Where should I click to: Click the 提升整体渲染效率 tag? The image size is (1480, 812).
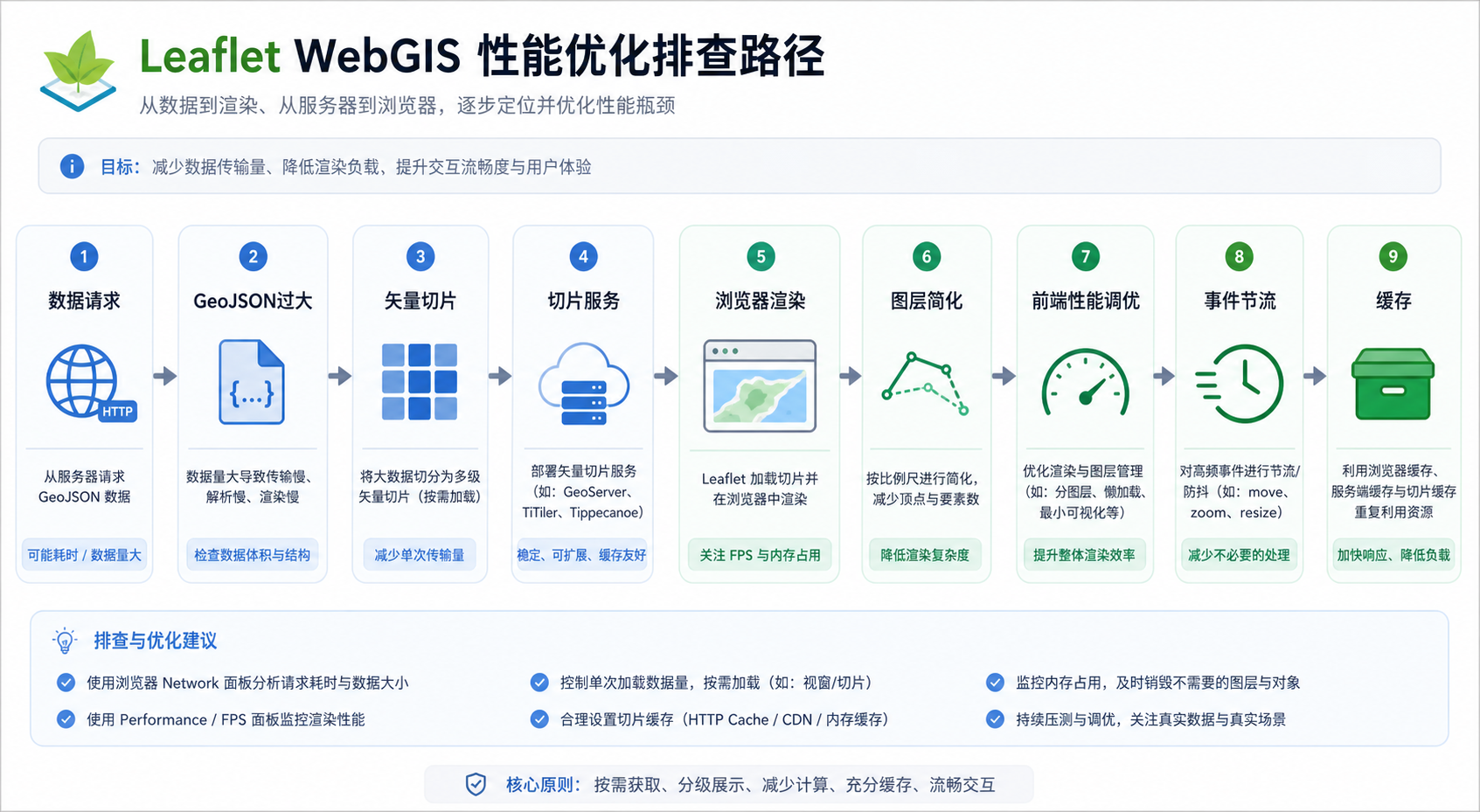(1085, 555)
